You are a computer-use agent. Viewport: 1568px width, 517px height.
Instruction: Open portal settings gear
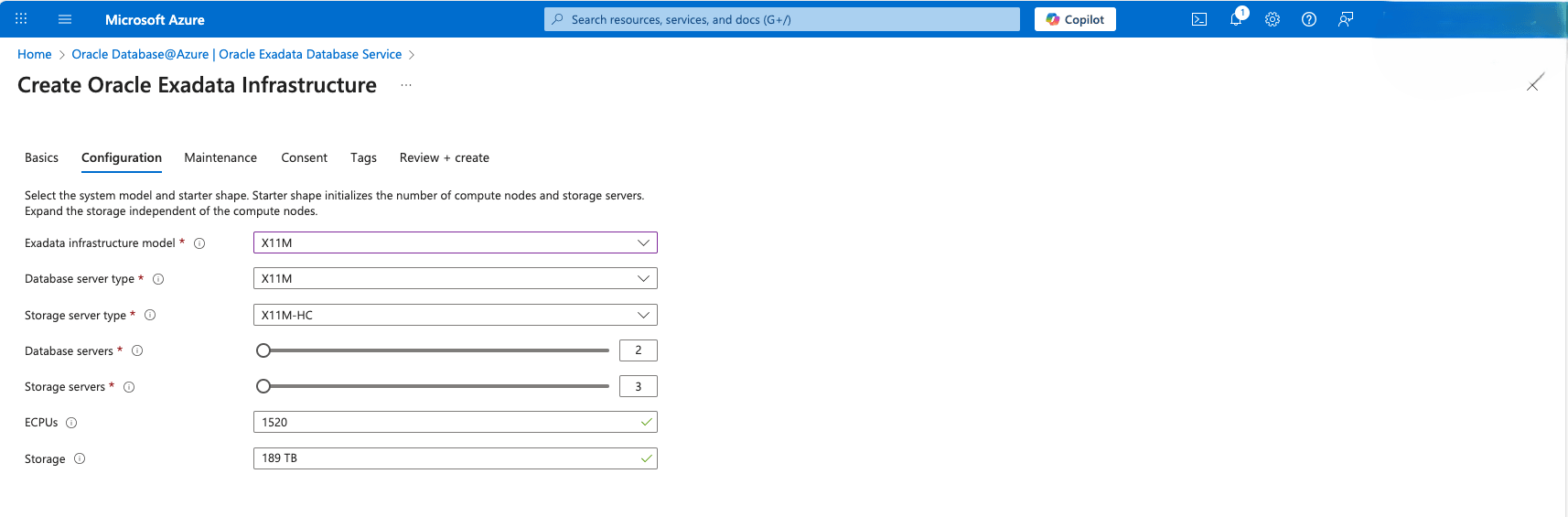pos(1273,19)
